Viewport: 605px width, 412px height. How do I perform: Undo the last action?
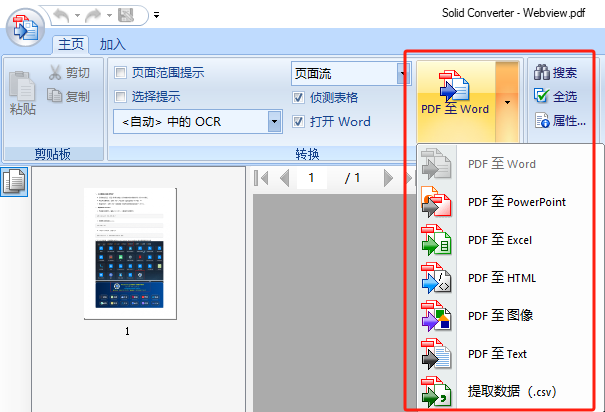coord(61,16)
